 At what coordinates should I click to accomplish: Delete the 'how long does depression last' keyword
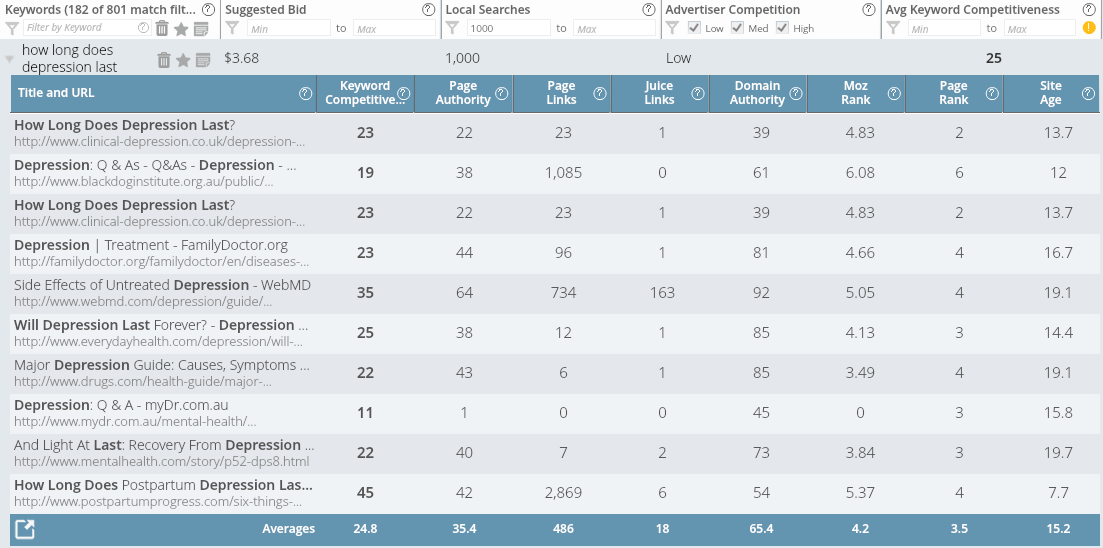pos(164,60)
